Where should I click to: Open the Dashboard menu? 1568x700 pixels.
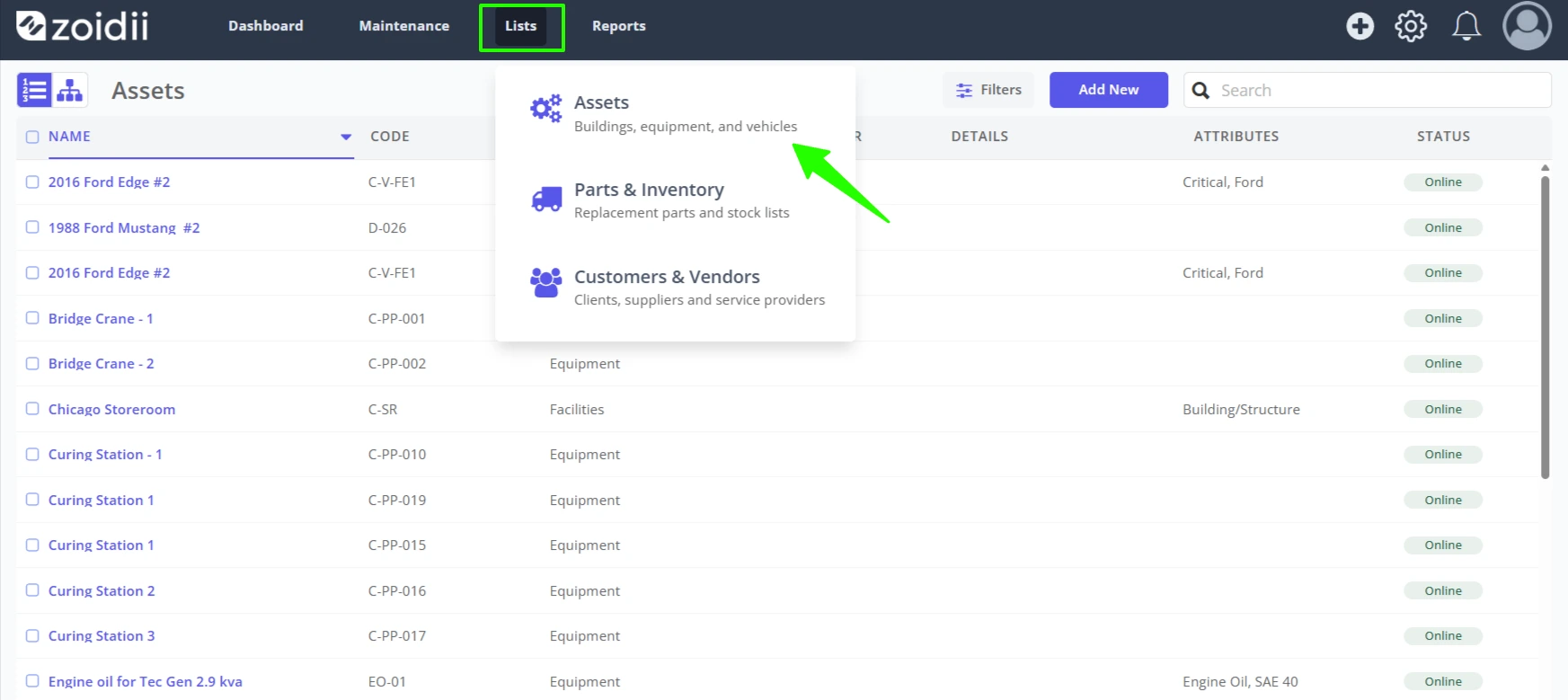point(265,26)
